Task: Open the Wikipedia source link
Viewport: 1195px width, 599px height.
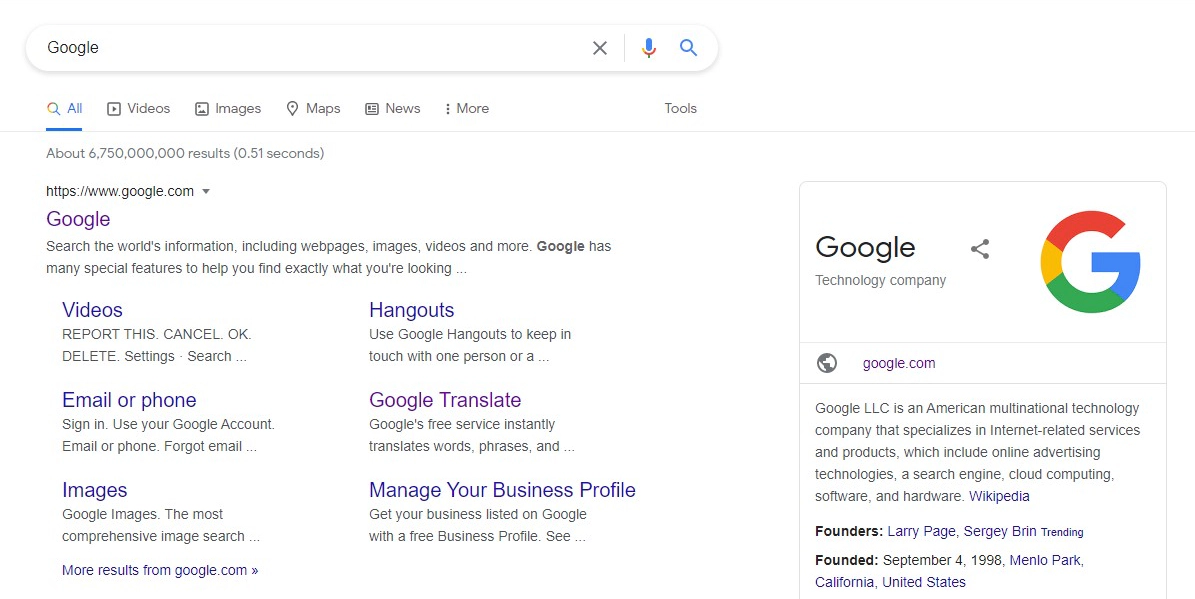Action: (999, 496)
